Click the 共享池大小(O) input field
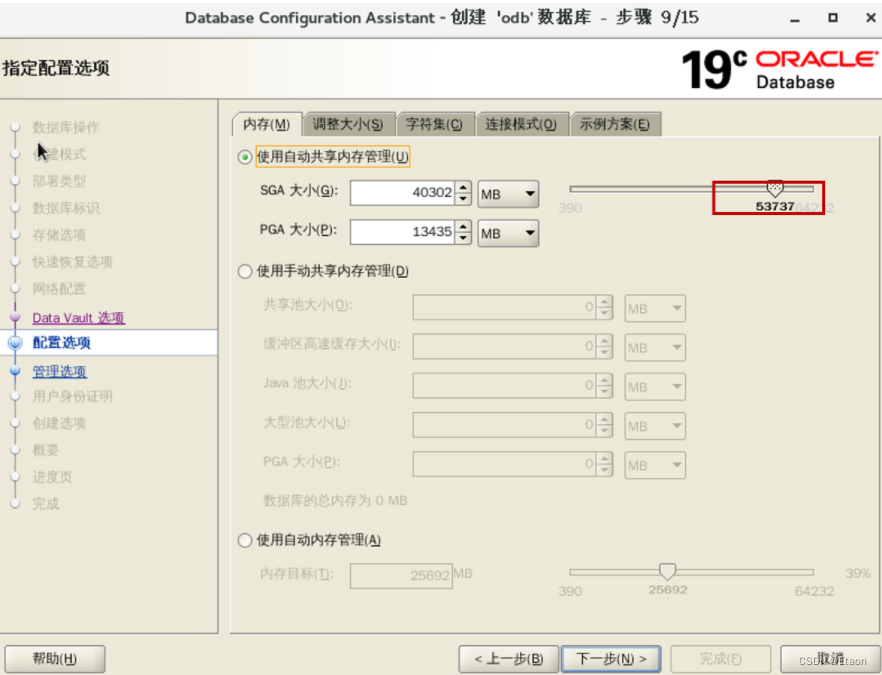The width and height of the screenshot is (882, 675). click(x=505, y=307)
